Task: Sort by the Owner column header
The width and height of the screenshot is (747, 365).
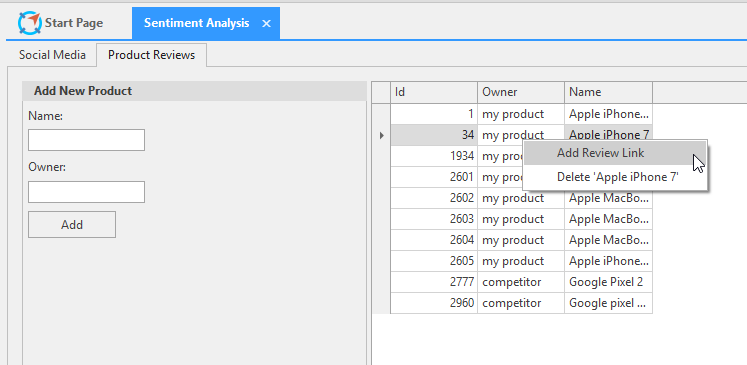Action: point(521,92)
